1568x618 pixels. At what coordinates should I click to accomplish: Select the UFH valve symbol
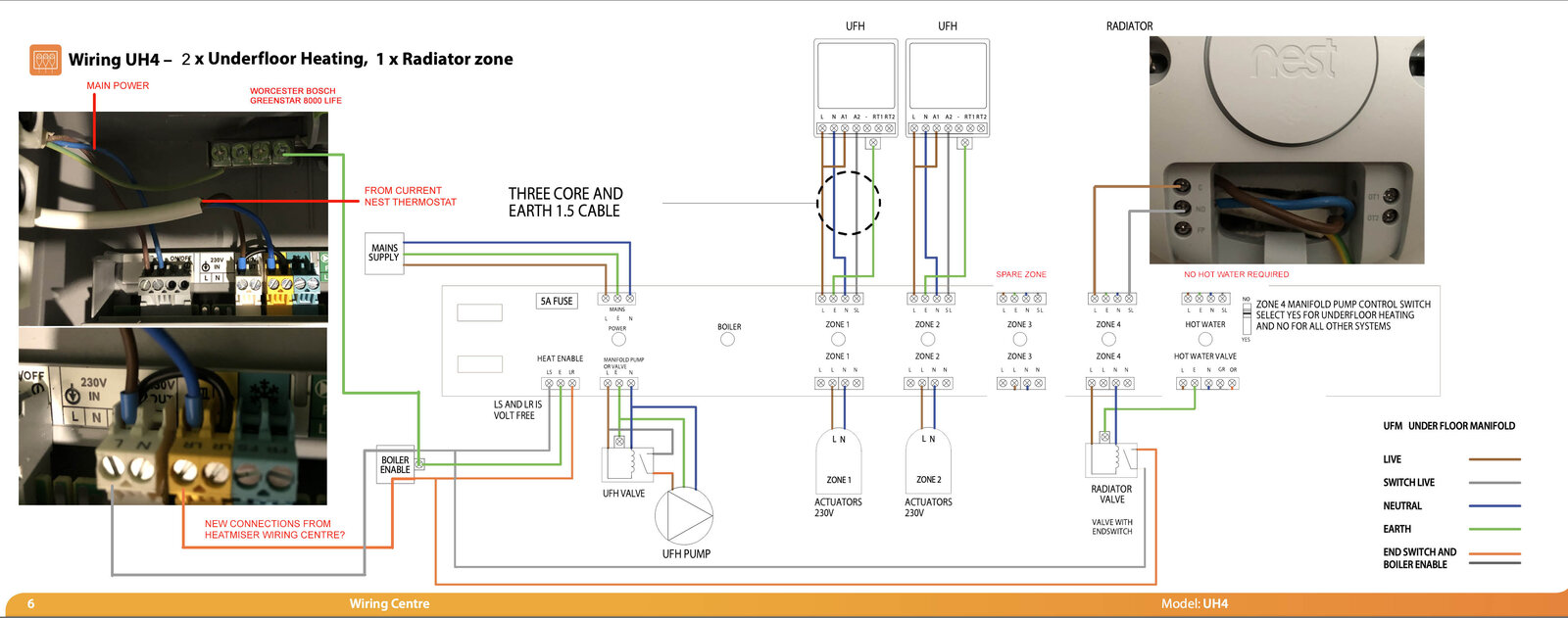point(626,464)
